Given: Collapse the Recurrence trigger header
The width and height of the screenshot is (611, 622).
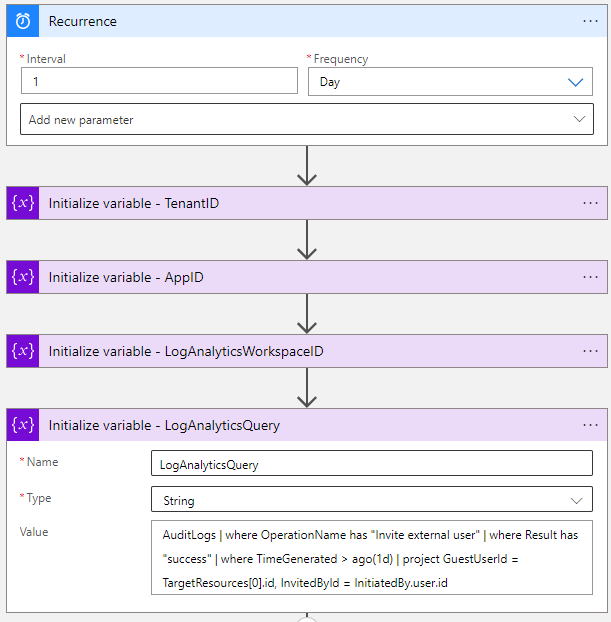Looking at the screenshot, I should click(x=307, y=21).
